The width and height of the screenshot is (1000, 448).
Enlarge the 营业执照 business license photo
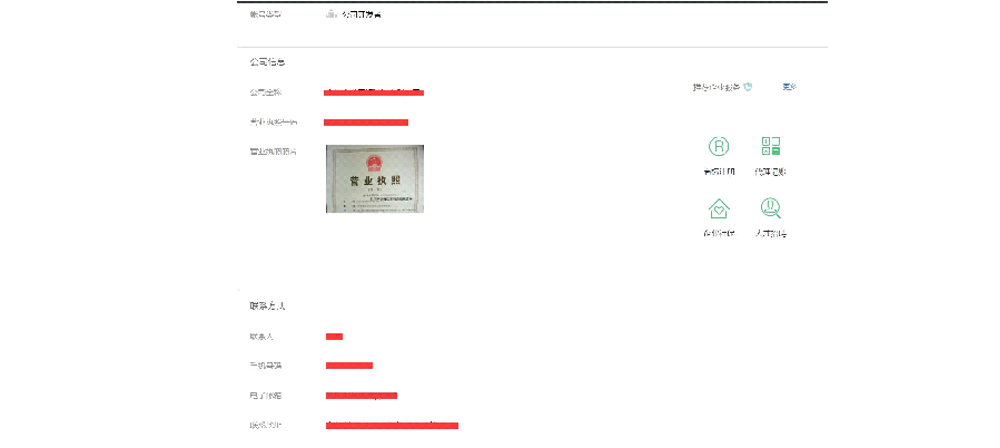[x=375, y=179]
